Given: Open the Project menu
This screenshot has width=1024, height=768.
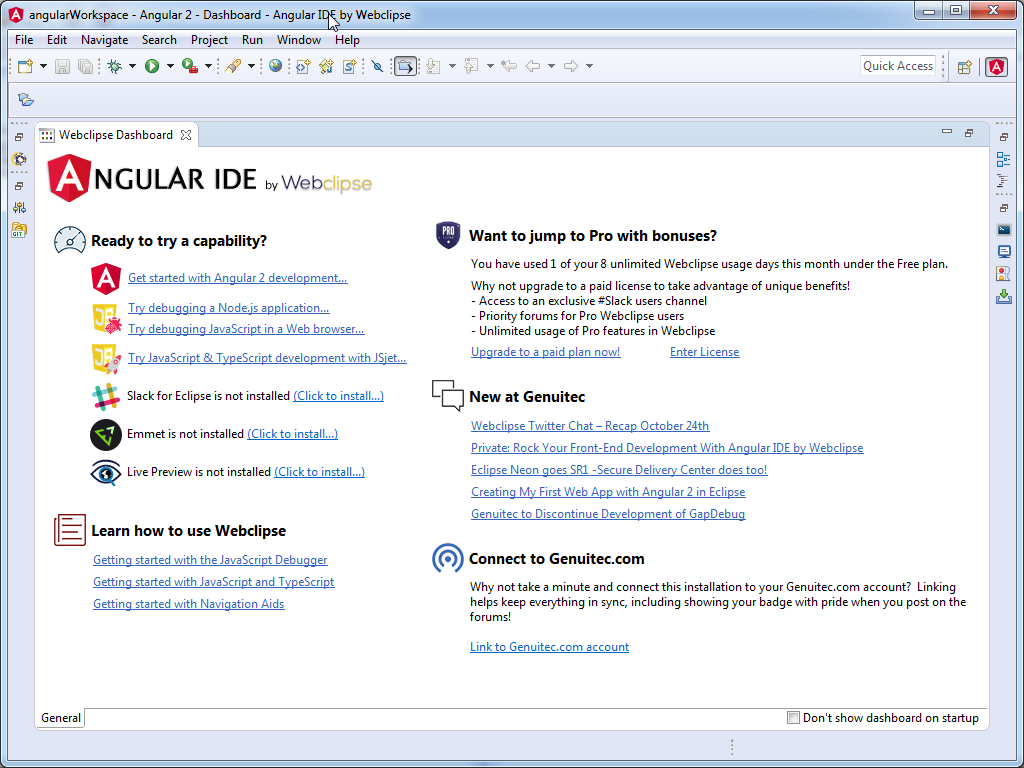Looking at the screenshot, I should click(x=209, y=40).
